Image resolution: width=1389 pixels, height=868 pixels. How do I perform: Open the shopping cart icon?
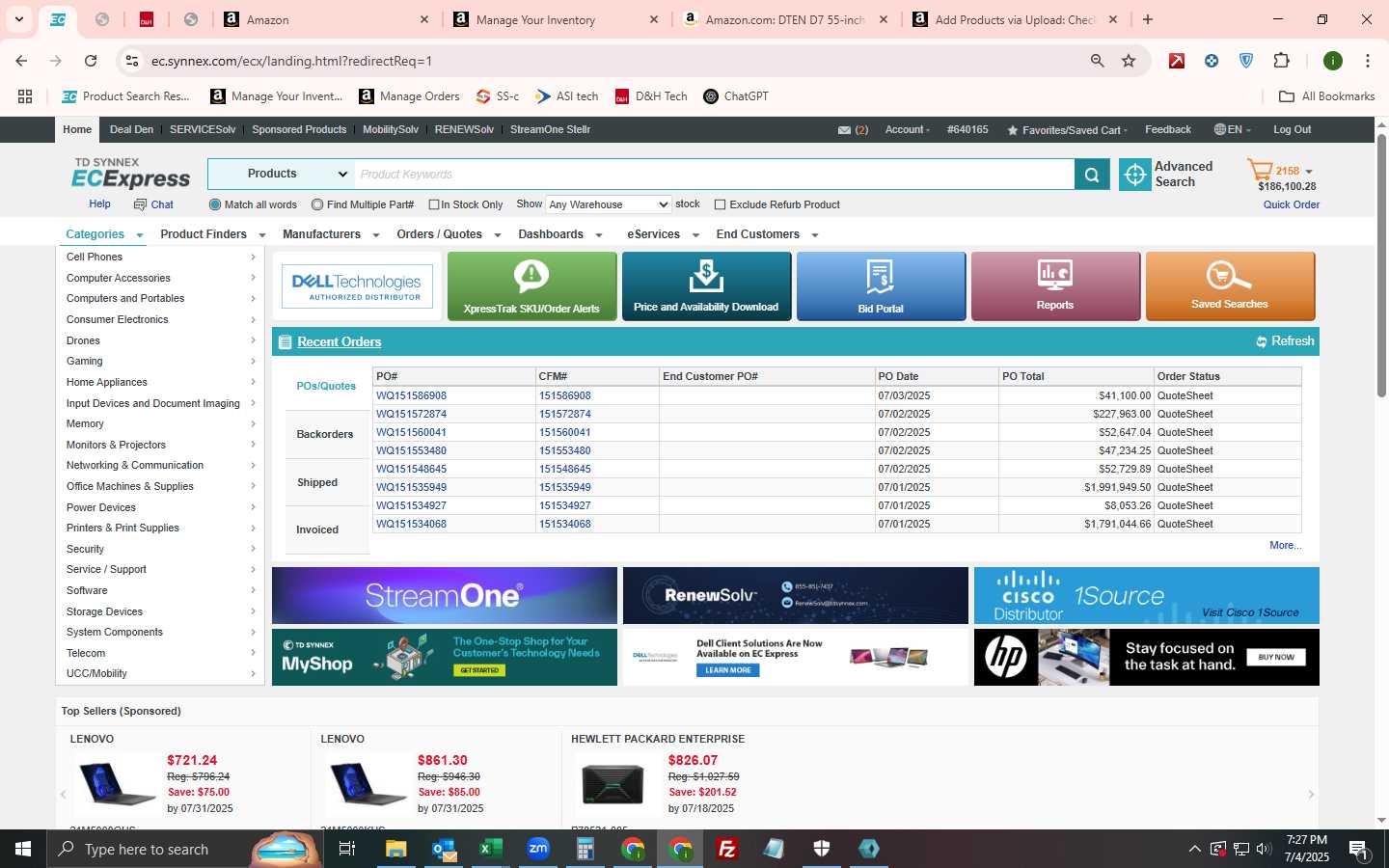coord(1260,171)
